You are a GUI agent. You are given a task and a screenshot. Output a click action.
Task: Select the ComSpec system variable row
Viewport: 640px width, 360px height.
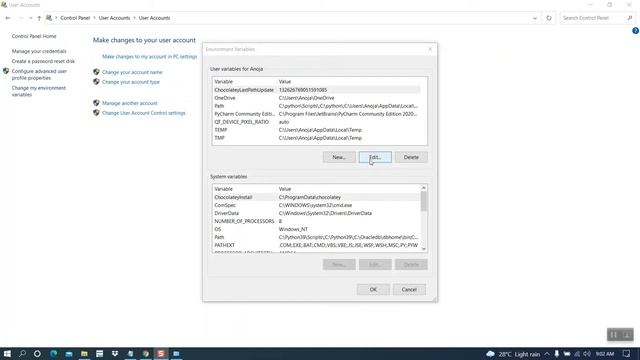tap(317, 205)
